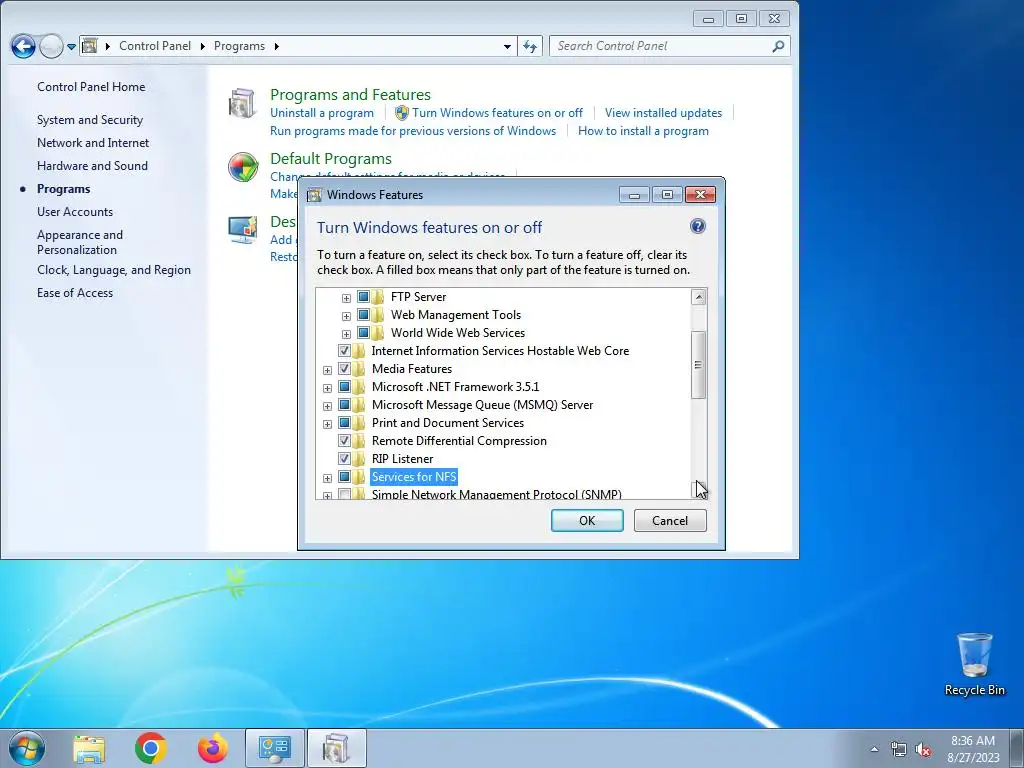Toggle the Services for NFS checkbox
The image size is (1024, 768).
click(x=344, y=477)
